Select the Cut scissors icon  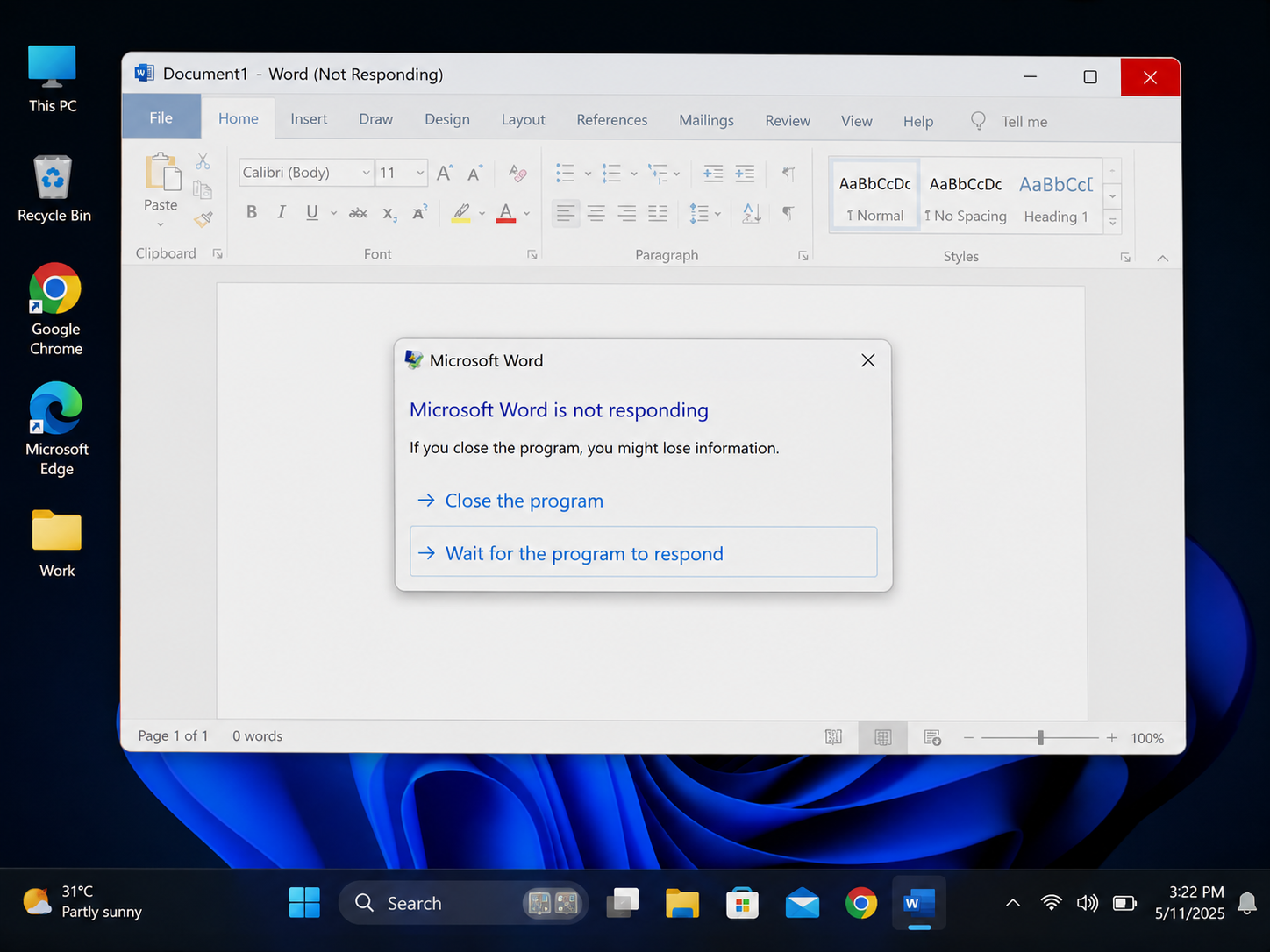point(203,161)
